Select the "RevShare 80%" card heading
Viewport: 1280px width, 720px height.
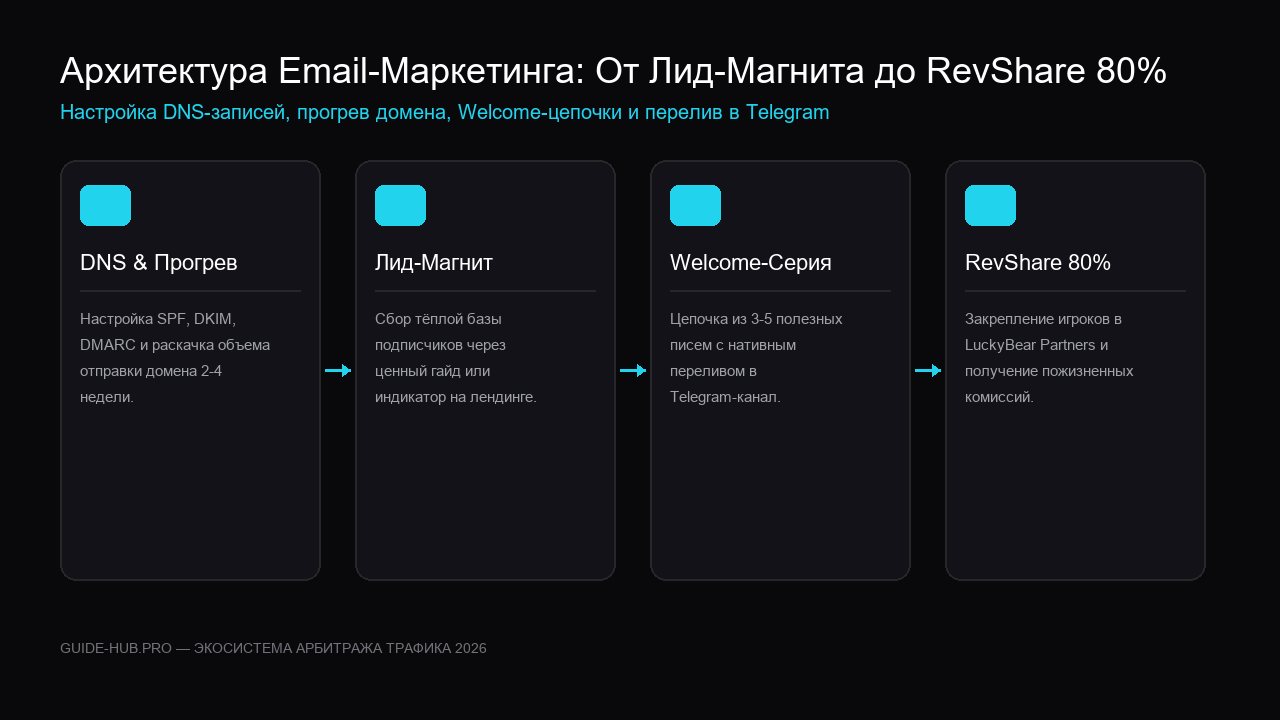pos(1038,263)
